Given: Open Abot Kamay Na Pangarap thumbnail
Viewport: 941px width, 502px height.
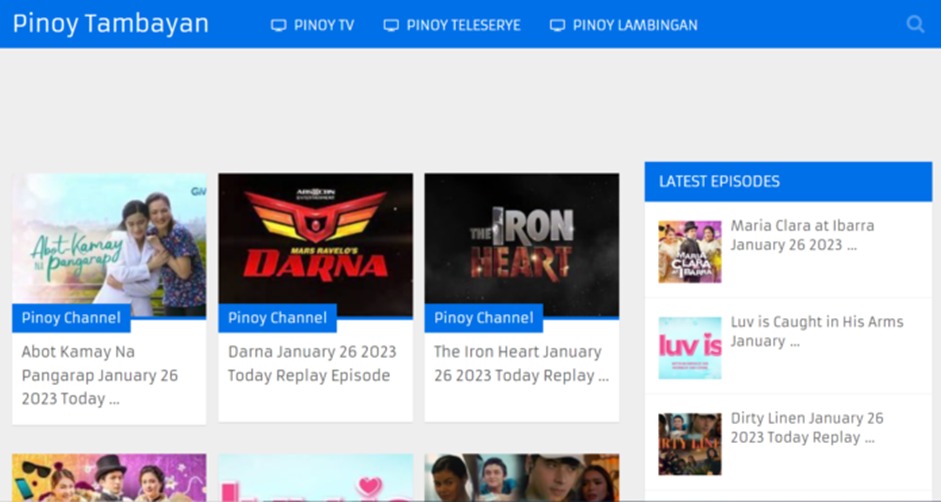Looking at the screenshot, I should click(109, 240).
